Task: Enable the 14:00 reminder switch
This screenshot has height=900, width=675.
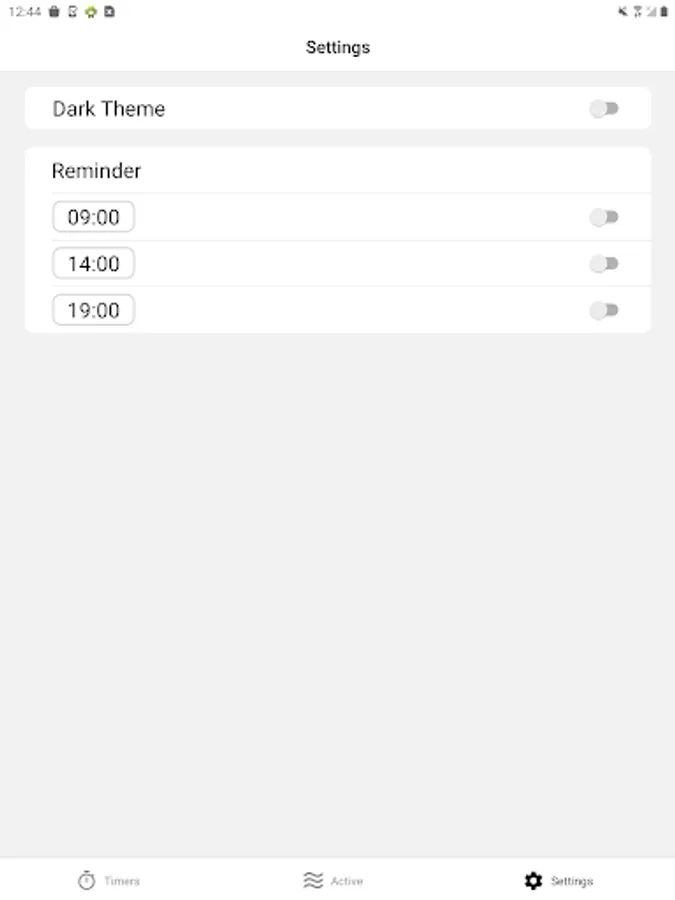Action: (x=605, y=263)
